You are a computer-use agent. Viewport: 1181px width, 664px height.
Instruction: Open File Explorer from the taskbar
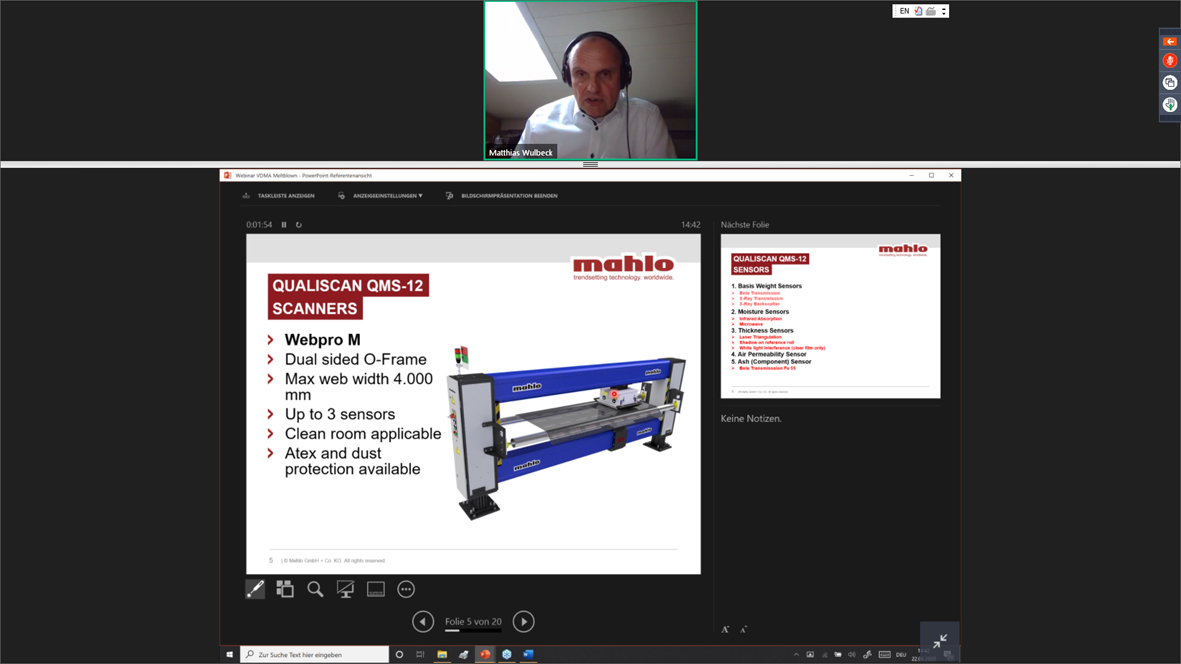point(442,655)
